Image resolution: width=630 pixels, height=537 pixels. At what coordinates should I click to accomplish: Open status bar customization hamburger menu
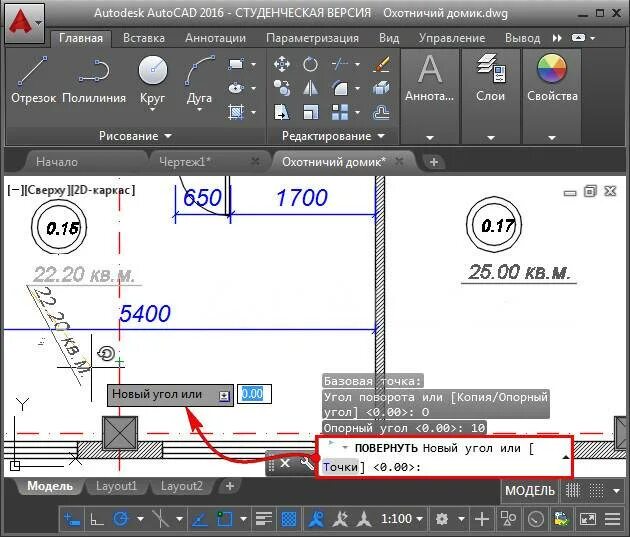tap(613, 519)
